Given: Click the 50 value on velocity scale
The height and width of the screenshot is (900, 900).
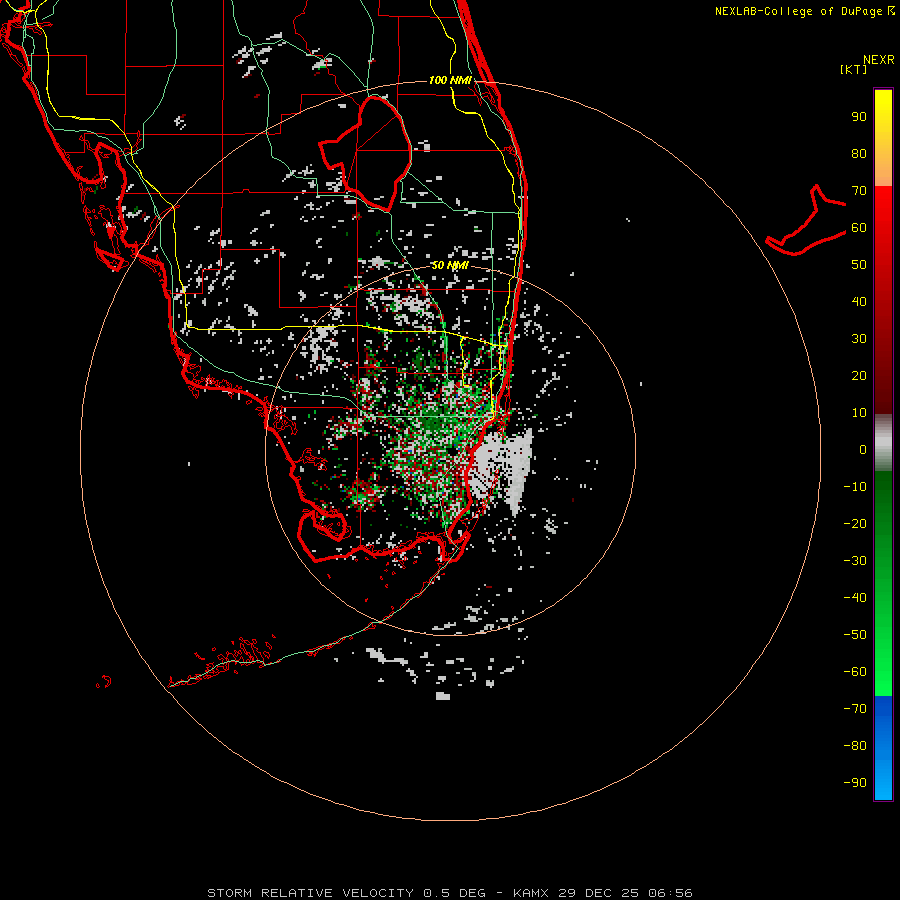Looking at the screenshot, I should tap(859, 265).
